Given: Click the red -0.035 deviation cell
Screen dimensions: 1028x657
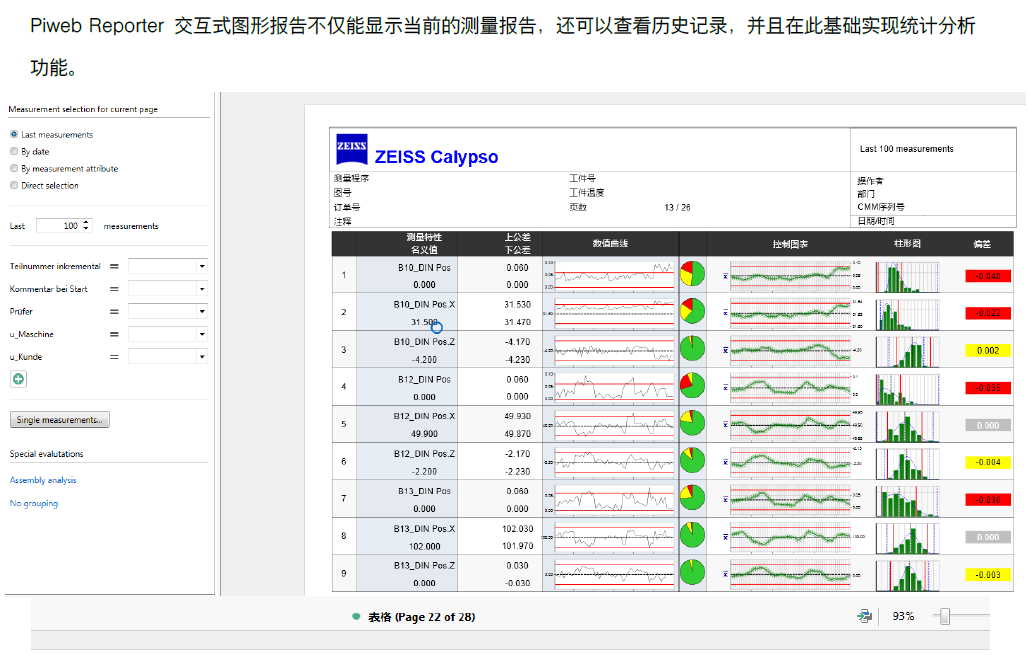Looking at the screenshot, I should pos(988,388).
